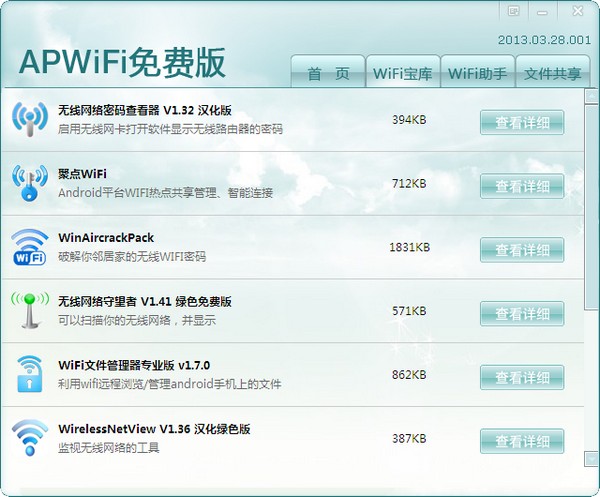Click description Android平台WIFI热点共享管理、智能连接
Viewport: 600px width, 497px height.
tap(166, 192)
